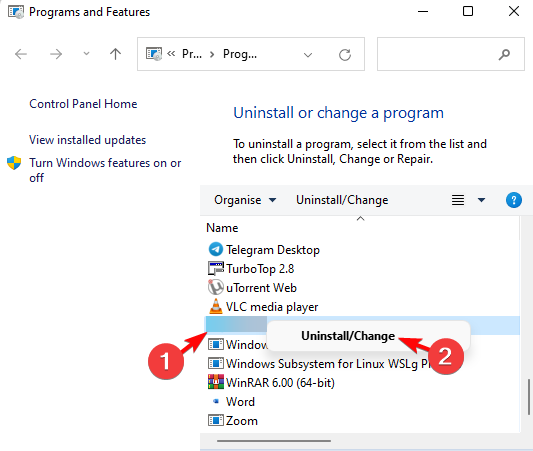Click the WinRAR 6.00 (64-bit) icon
This screenshot has width=533, height=451.
[216, 382]
